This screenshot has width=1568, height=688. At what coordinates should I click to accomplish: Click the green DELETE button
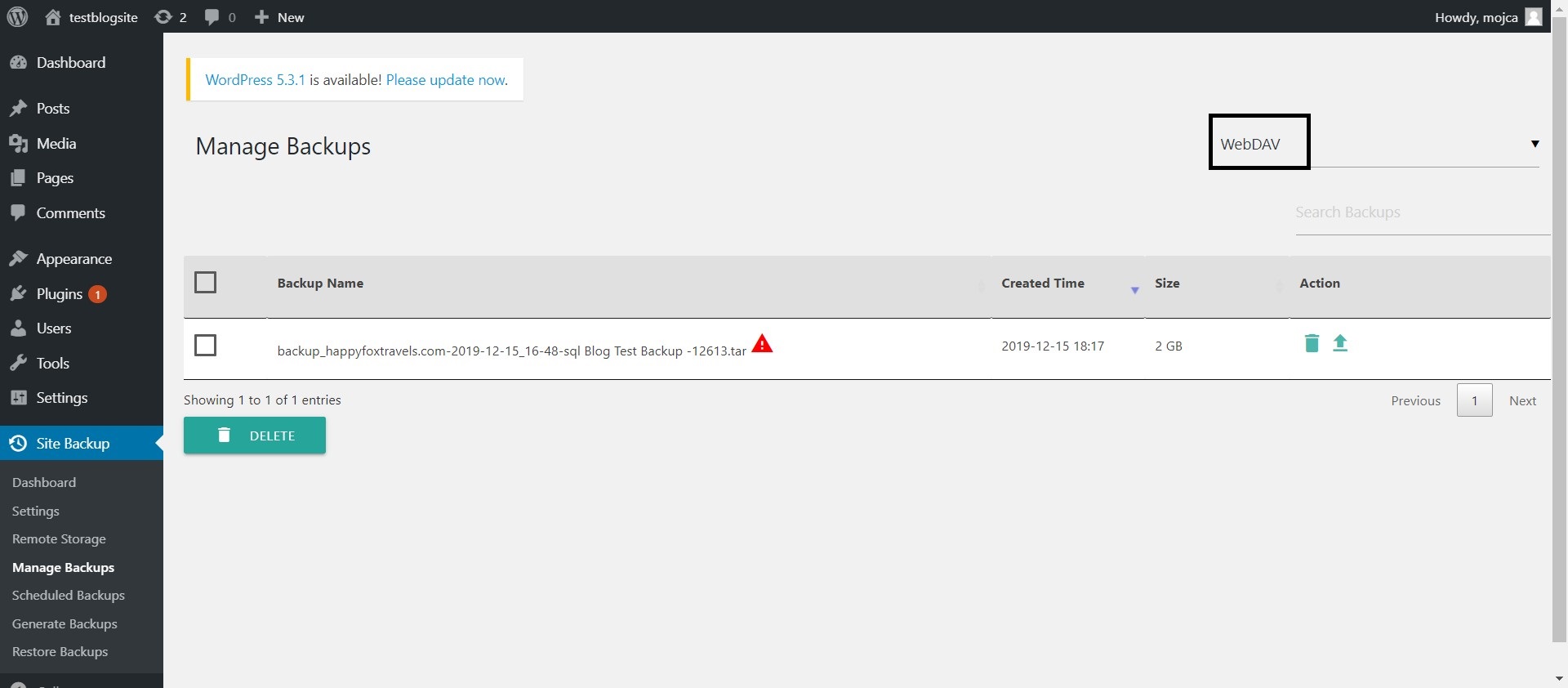pos(255,436)
